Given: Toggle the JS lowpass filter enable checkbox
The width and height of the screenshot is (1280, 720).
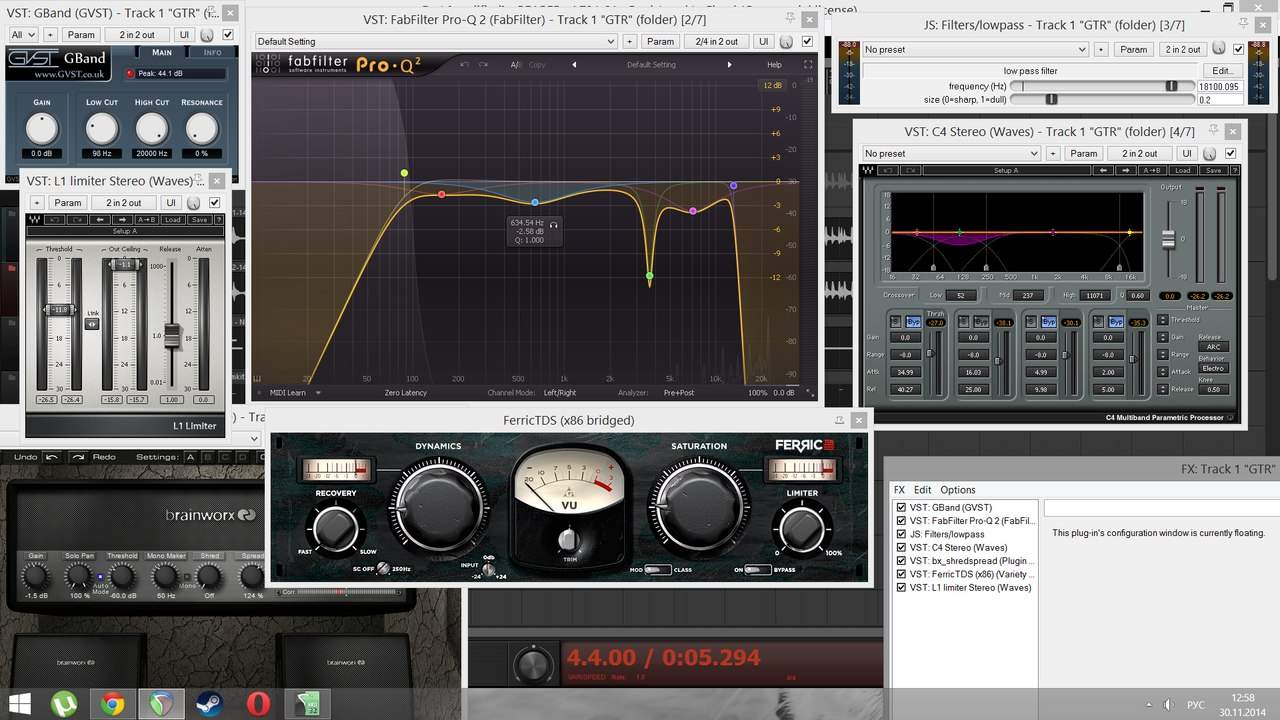Looking at the screenshot, I should [1238, 49].
